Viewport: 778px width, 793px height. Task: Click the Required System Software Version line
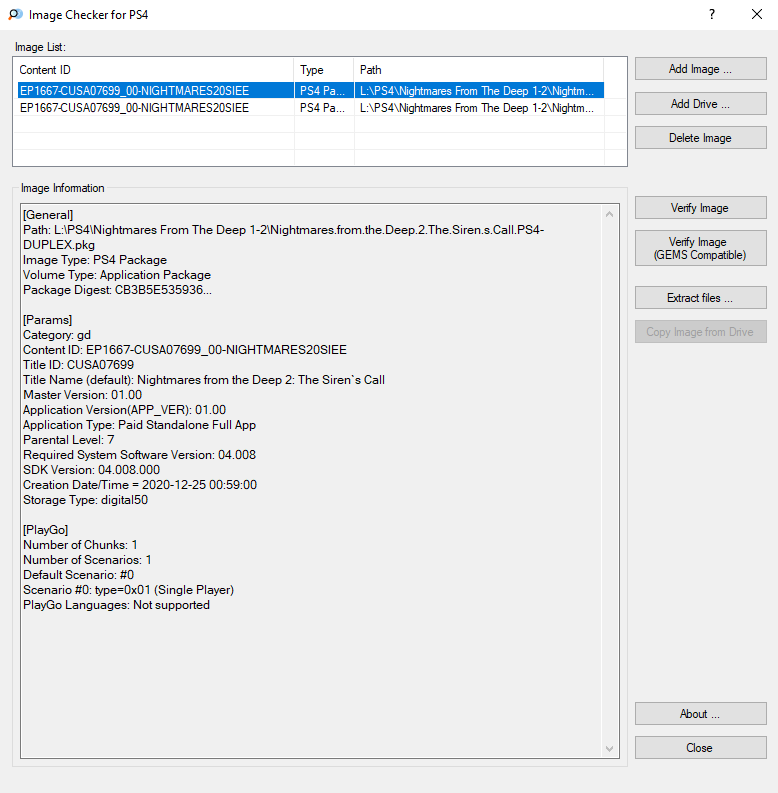[x=140, y=455]
